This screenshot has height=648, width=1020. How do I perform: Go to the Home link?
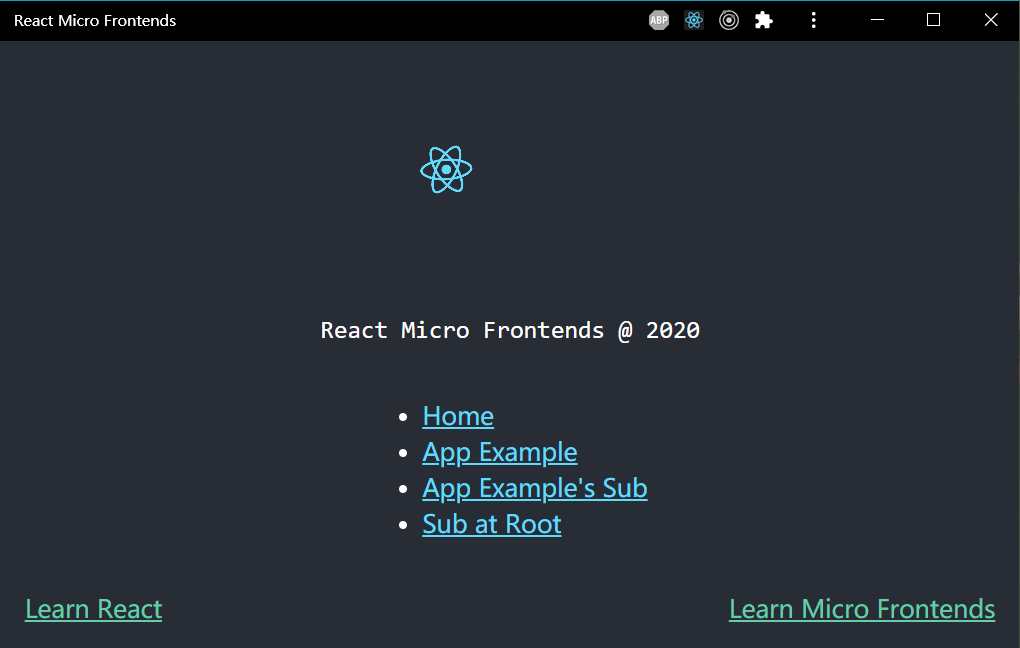pos(458,416)
